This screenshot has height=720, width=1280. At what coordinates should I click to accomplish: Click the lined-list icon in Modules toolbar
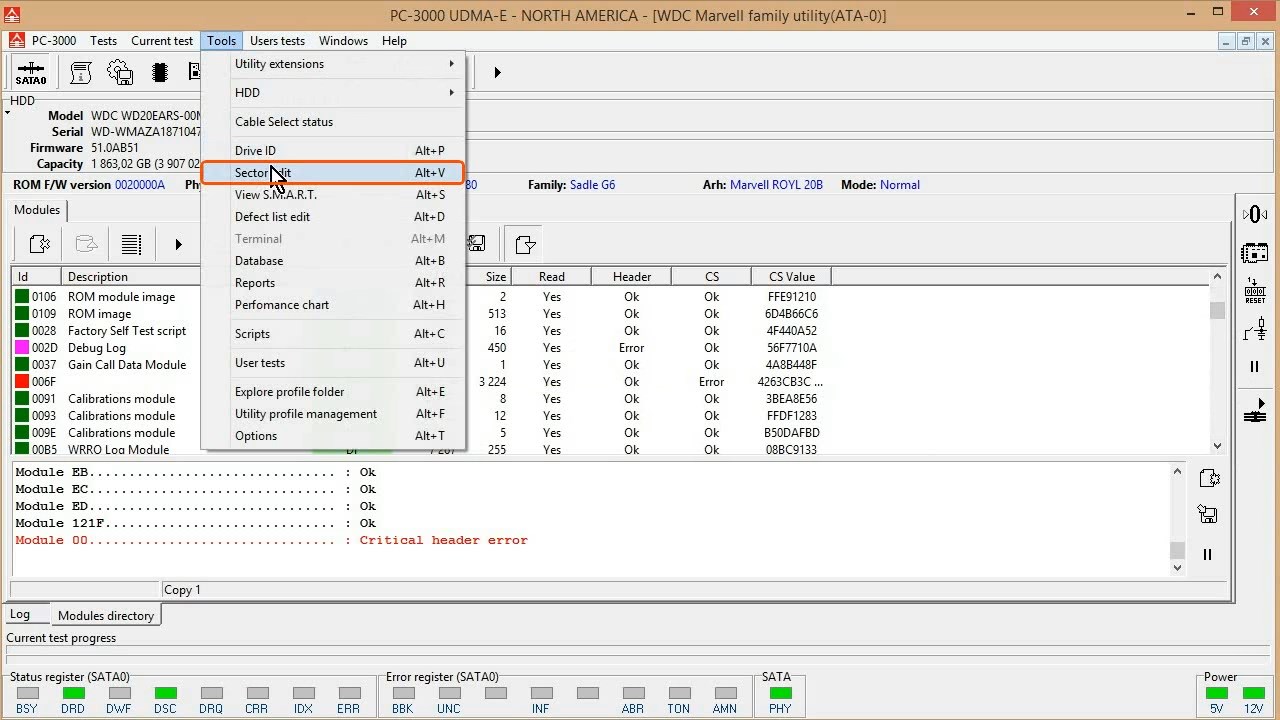[x=131, y=244]
